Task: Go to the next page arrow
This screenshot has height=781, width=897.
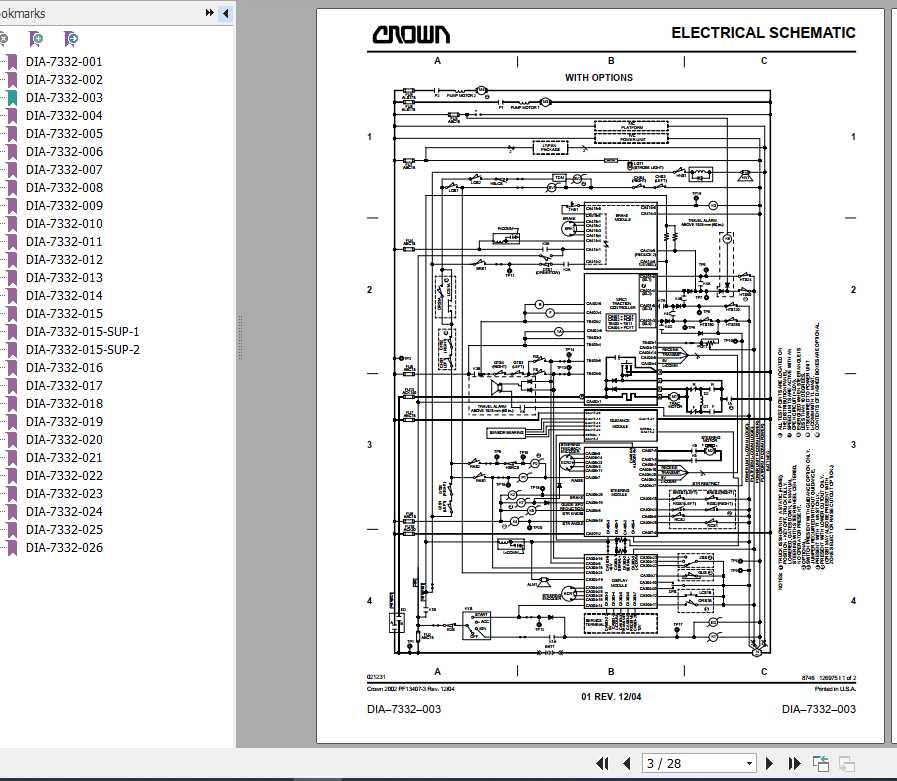Action: (769, 763)
